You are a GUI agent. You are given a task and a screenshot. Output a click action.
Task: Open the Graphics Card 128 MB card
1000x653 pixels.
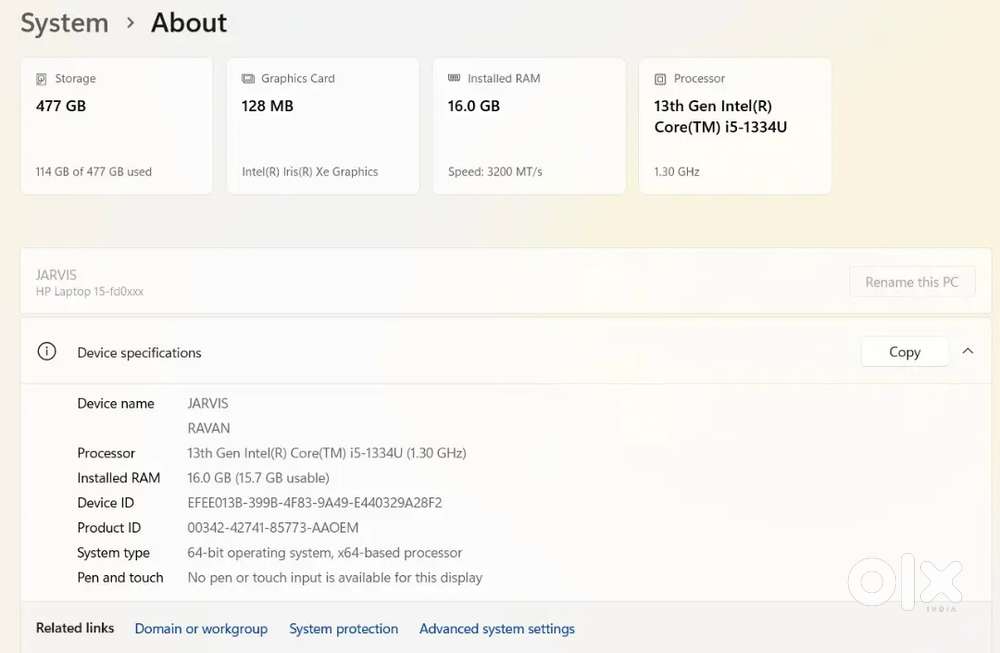tap(323, 126)
